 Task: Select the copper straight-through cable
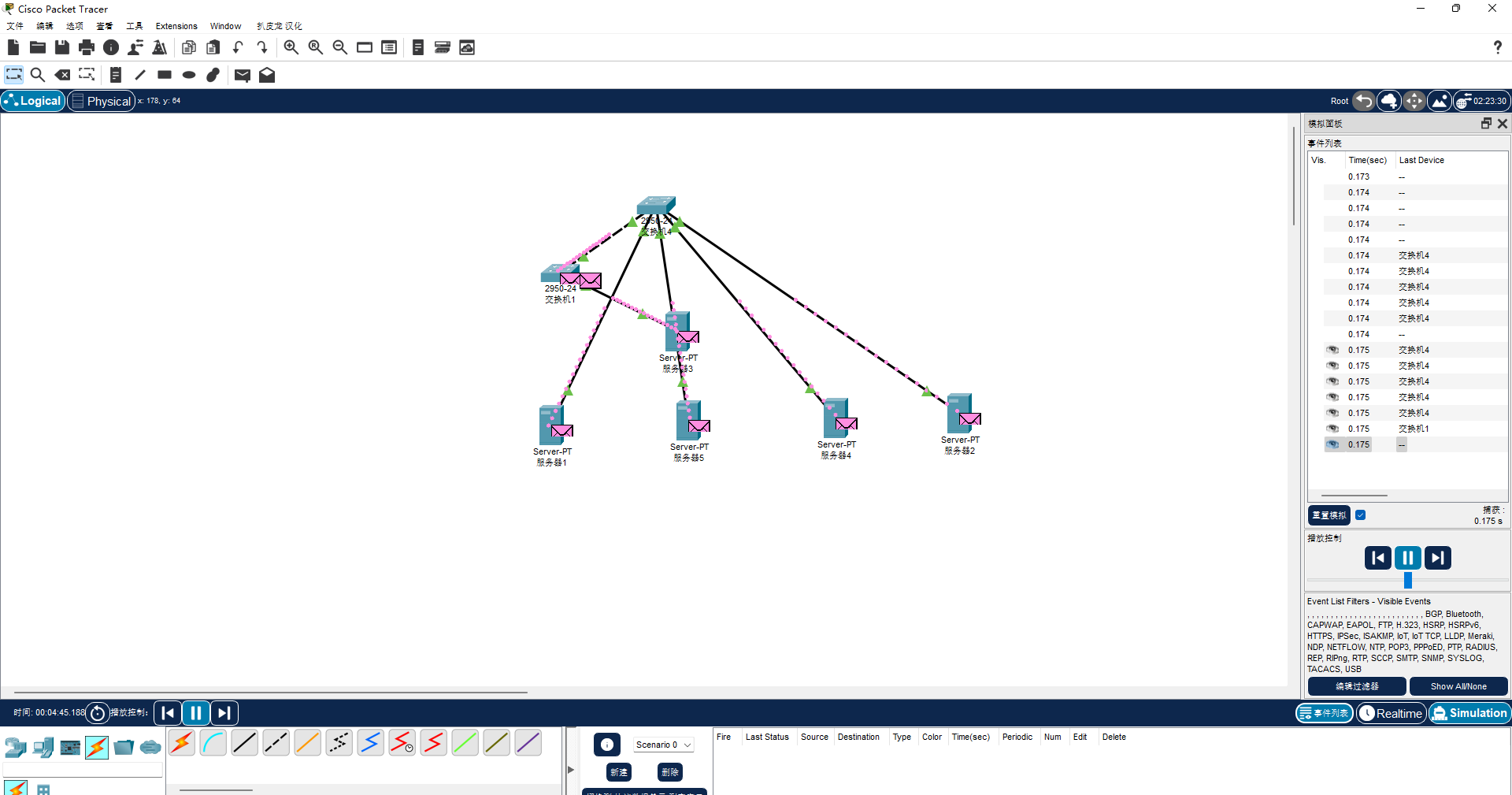245,743
